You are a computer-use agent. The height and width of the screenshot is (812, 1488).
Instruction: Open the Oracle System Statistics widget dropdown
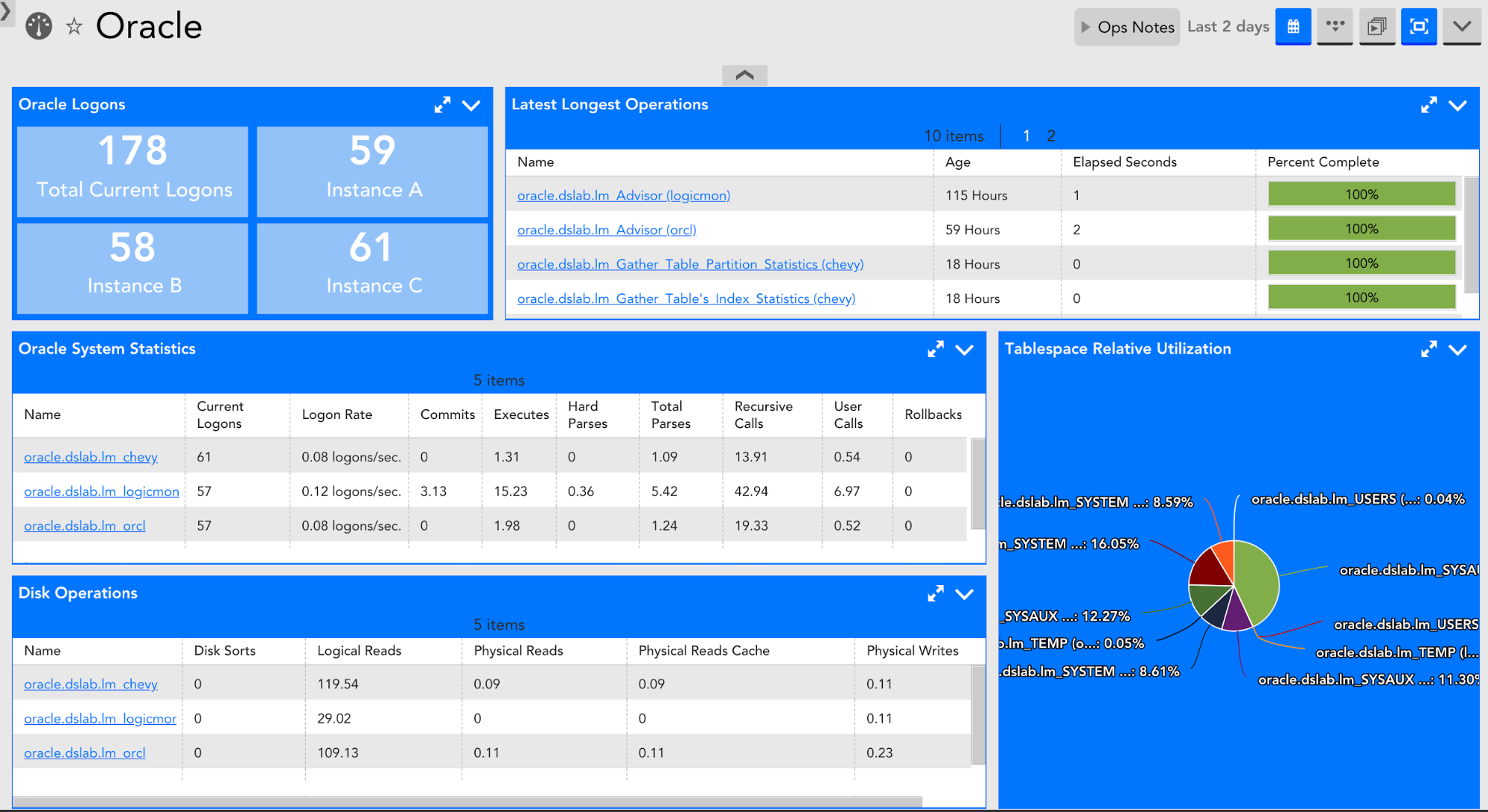click(x=965, y=350)
